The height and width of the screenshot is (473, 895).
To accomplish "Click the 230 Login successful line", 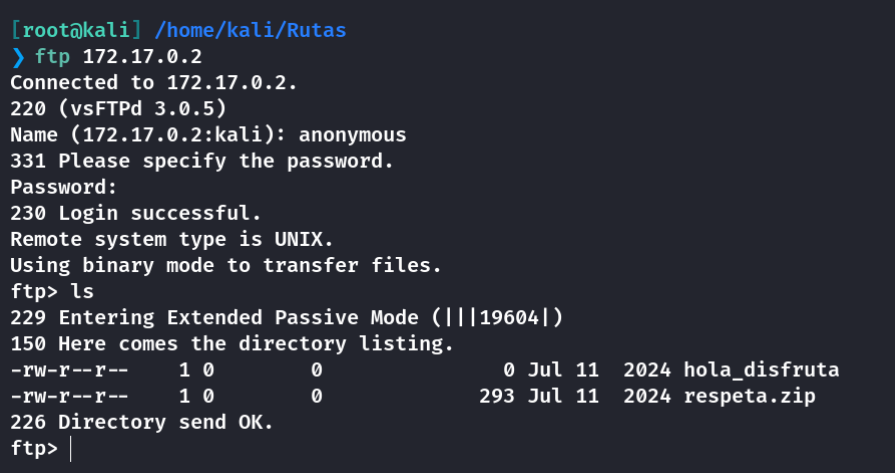I will pyautogui.click(x=136, y=213).
